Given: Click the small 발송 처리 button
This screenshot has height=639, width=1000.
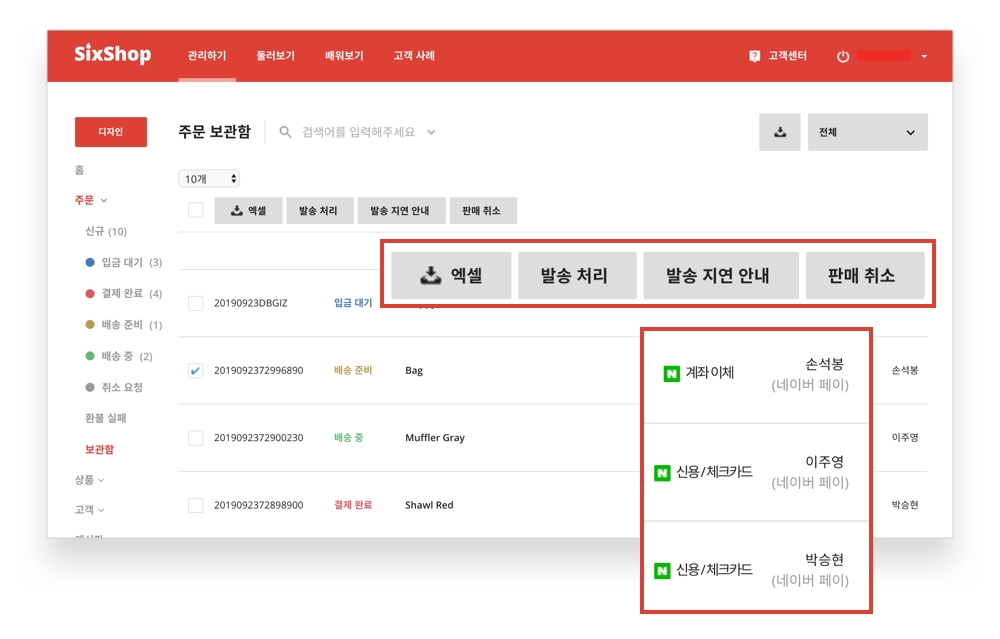Looking at the screenshot, I should (318, 211).
